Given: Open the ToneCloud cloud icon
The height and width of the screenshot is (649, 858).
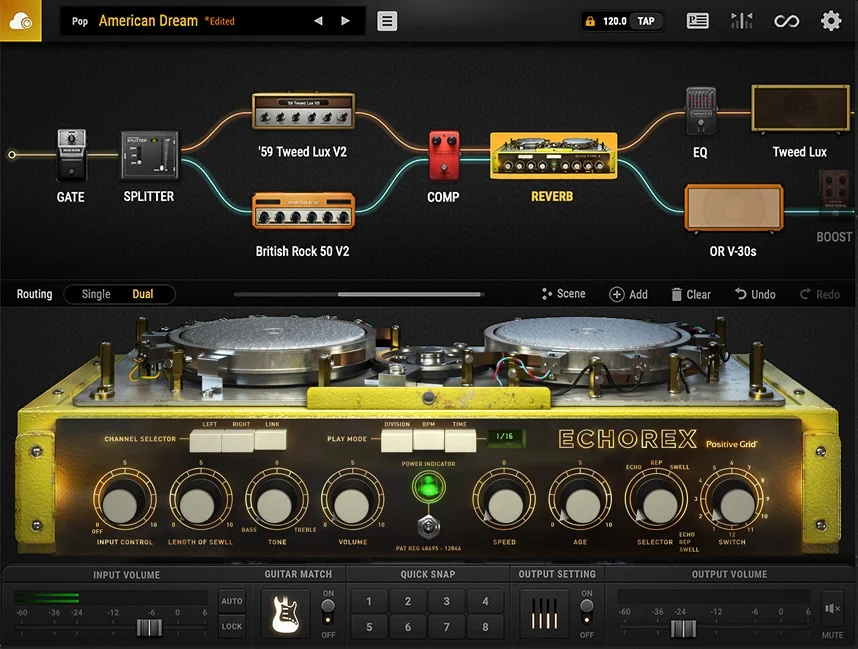Looking at the screenshot, I should (x=20, y=21).
